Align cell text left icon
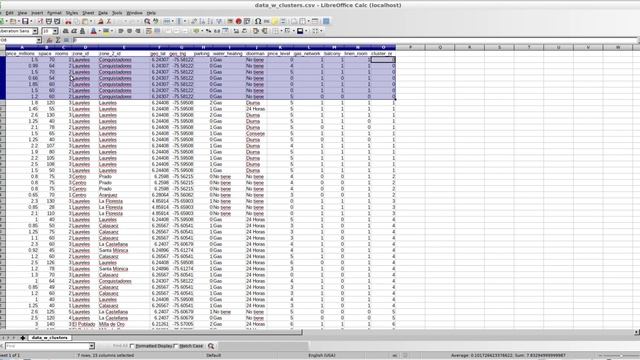 click(121, 31)
